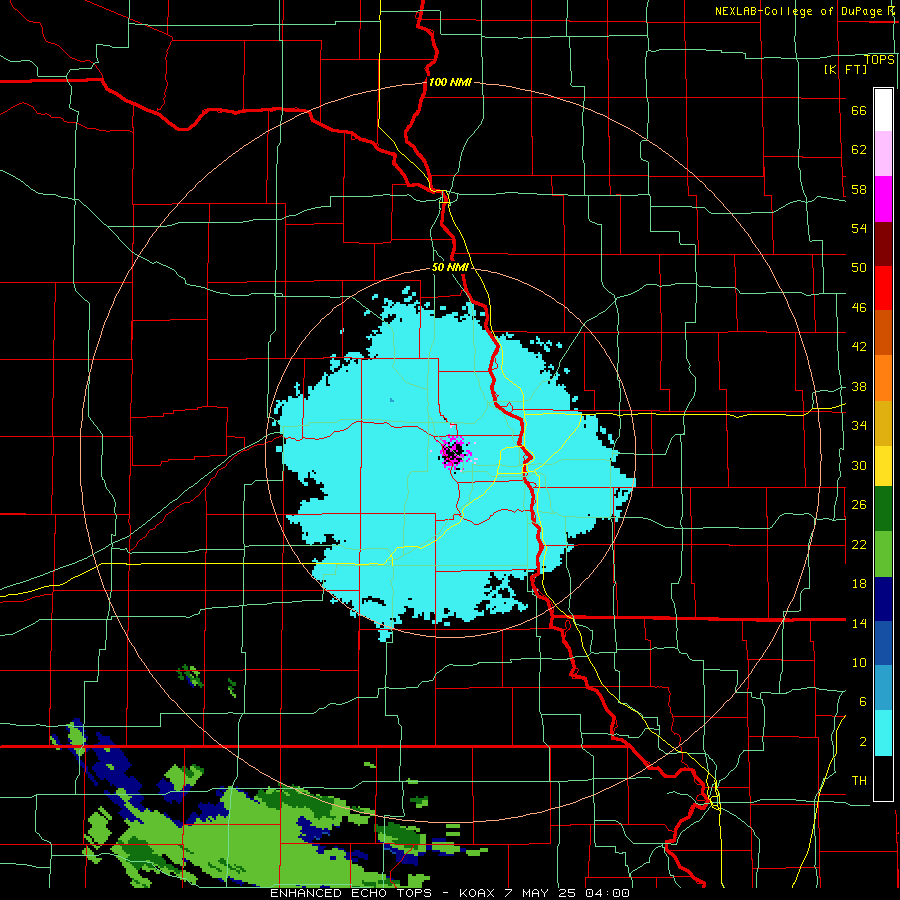Click the light blue 10 kft legend swatch
Viewport: 900px width, 900px height.
pyautogui.click(x=883, y=688)
